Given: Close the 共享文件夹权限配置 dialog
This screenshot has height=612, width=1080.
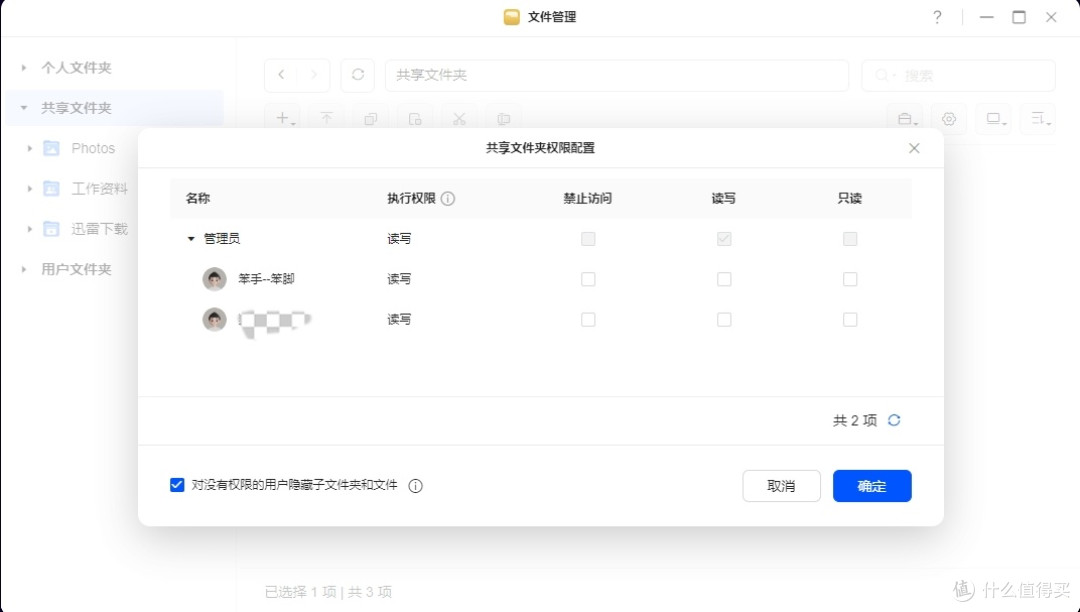Looking at the screenshot, I should click(x=914, y=148).
